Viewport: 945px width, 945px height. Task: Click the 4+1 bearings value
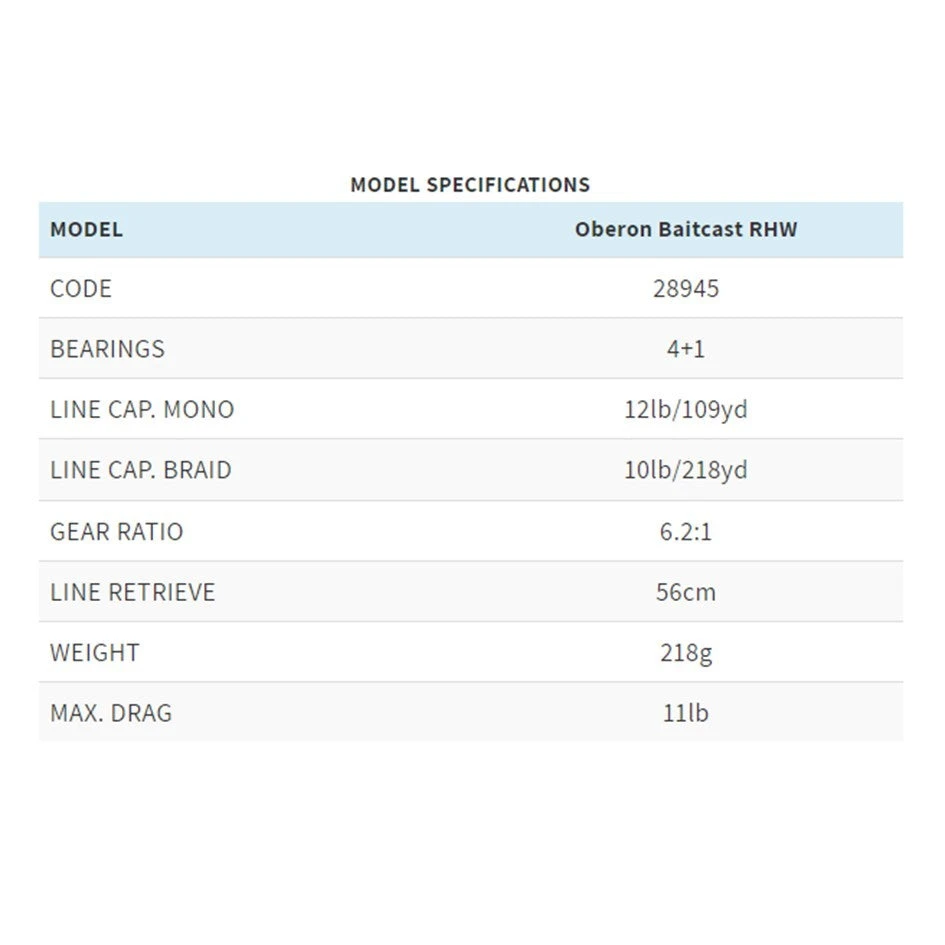point(686,349)
